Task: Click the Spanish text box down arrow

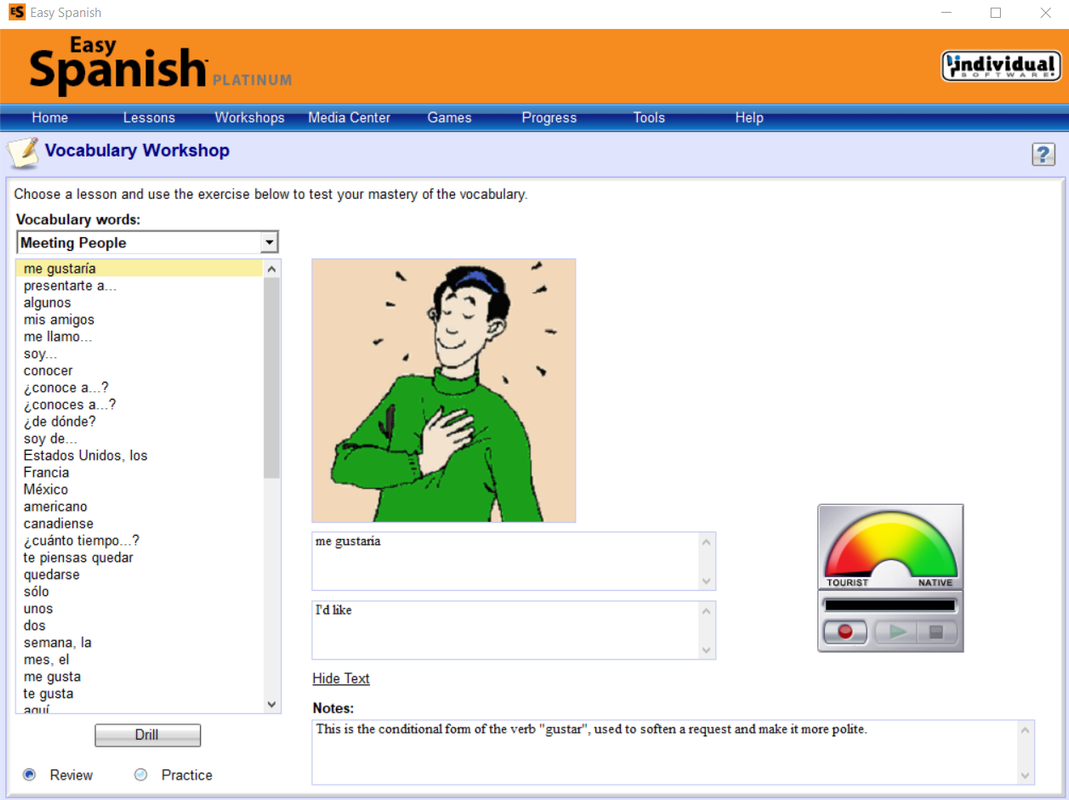Action: click(706, 581)
